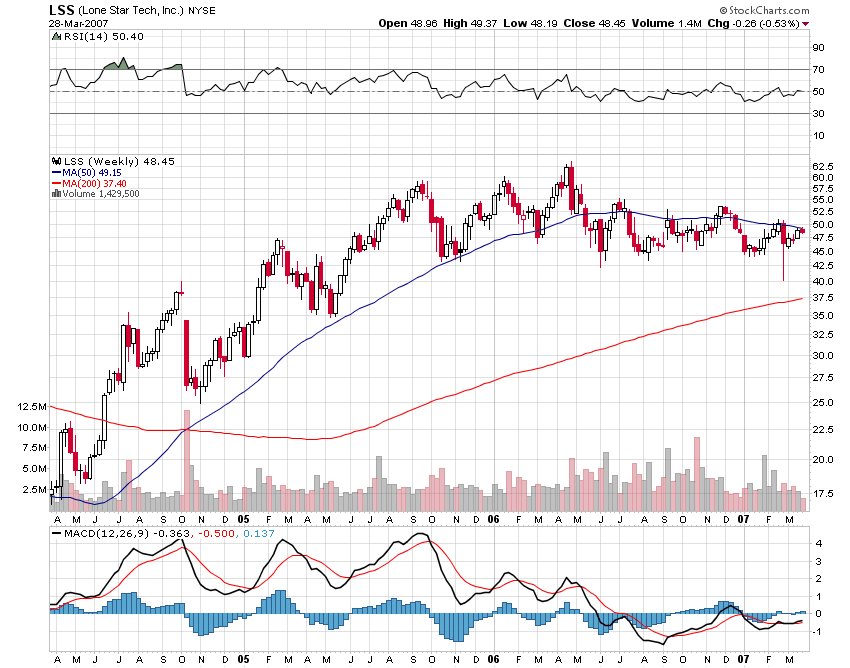The height and width of the screenshot is (668, 850).
Task: Click the 17.5 price axis label
Action: point(823,494)
